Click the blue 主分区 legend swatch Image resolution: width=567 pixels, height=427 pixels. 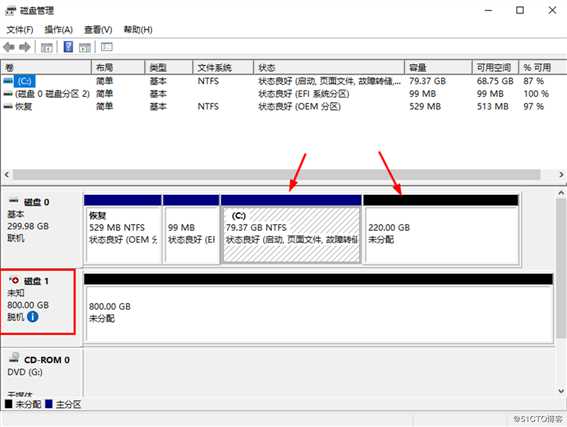click(x=49, y=404)
